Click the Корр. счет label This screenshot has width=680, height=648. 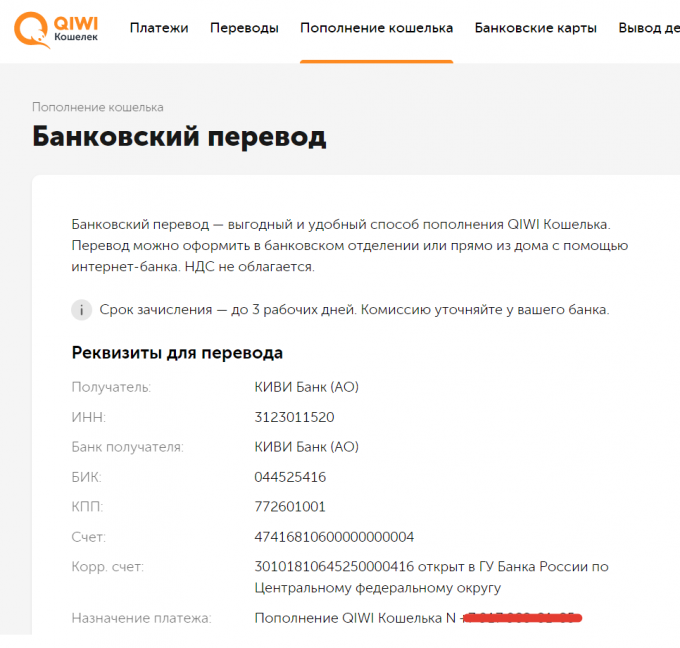click(x=108, y=567)
